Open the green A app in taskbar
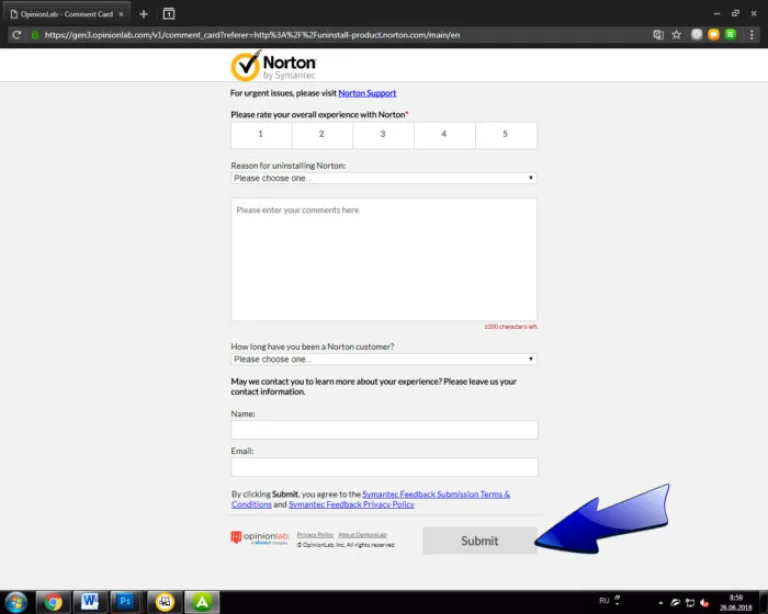Image resolution: width=768 pixels, height=614 pixels. pos(202,602)
